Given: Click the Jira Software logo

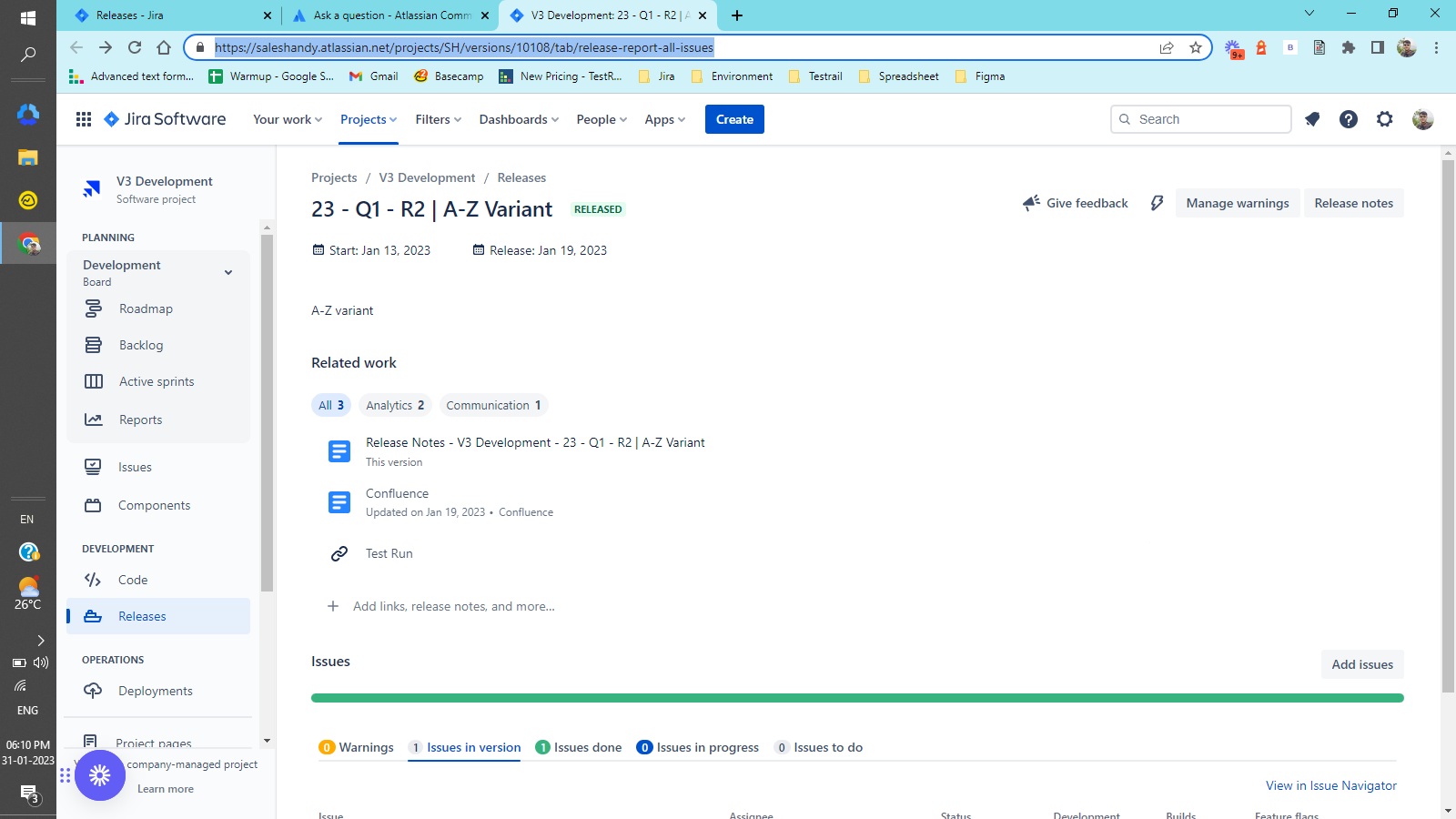Looking at the screenshot, I should pyautogui.click(x=165, y=119).
